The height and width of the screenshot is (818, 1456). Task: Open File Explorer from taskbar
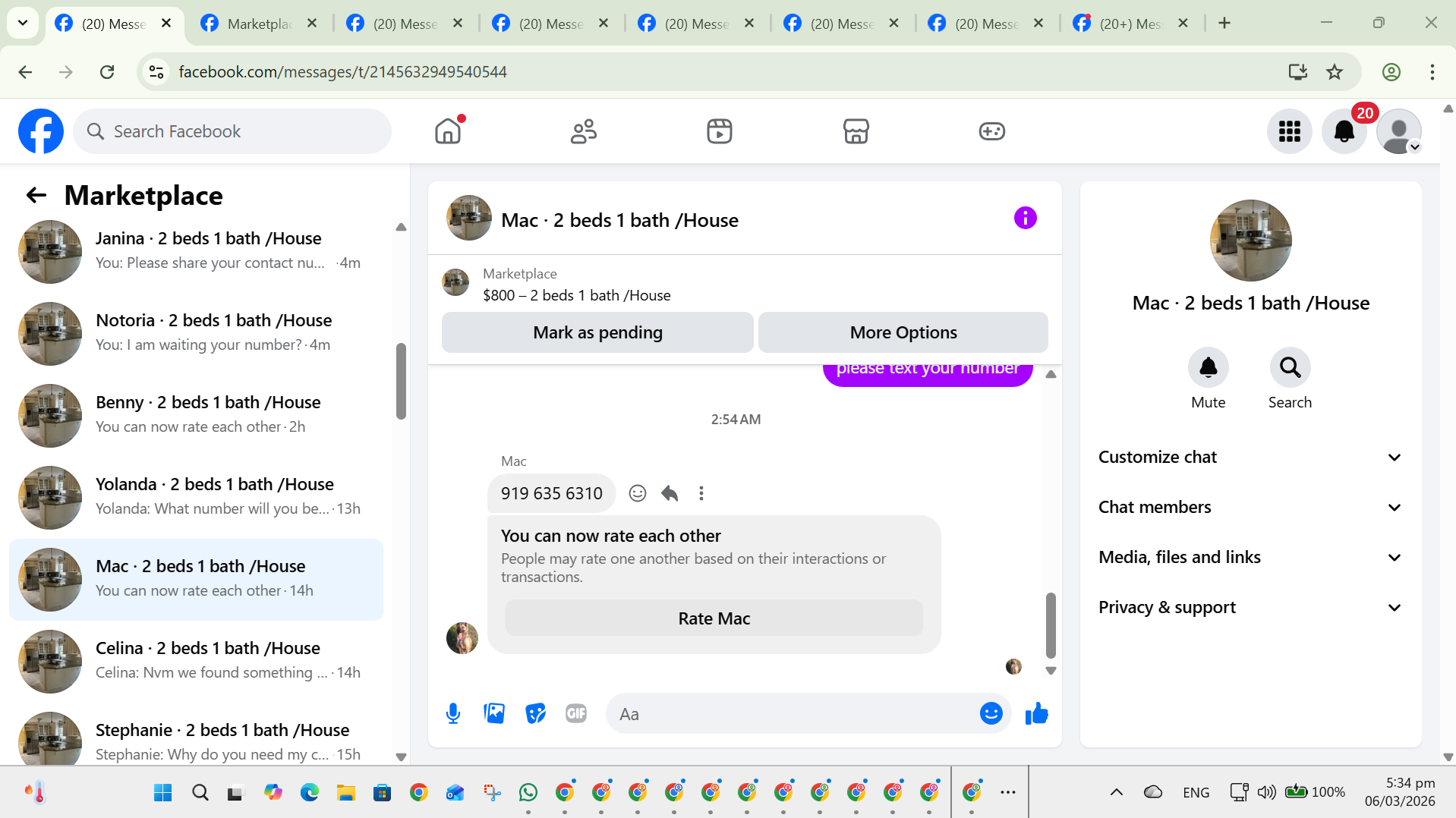346,792
